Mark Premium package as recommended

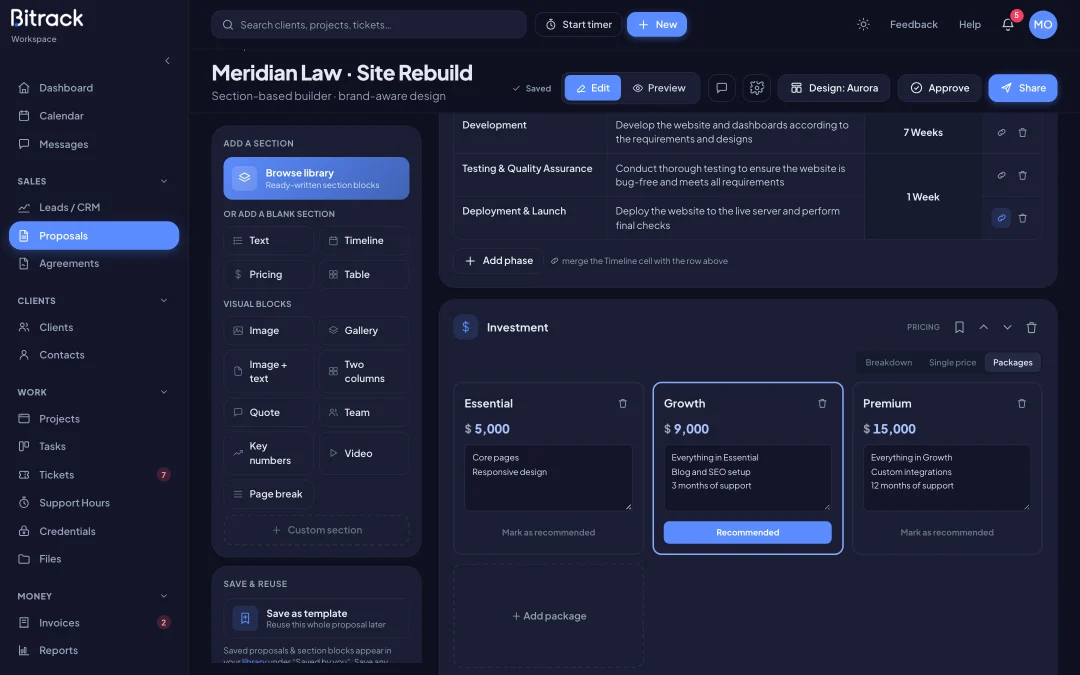click(x=946, y=532)
